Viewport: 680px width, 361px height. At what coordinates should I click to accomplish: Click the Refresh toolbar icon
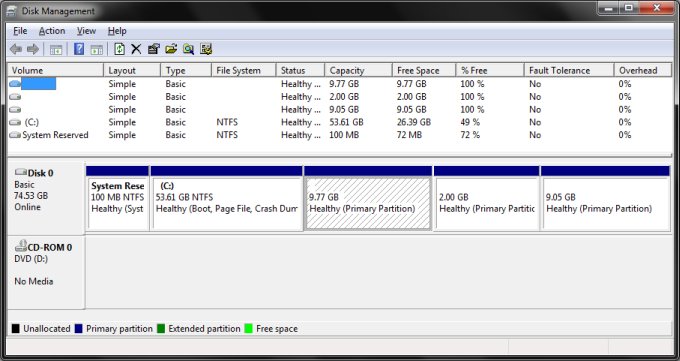point(119,49)
